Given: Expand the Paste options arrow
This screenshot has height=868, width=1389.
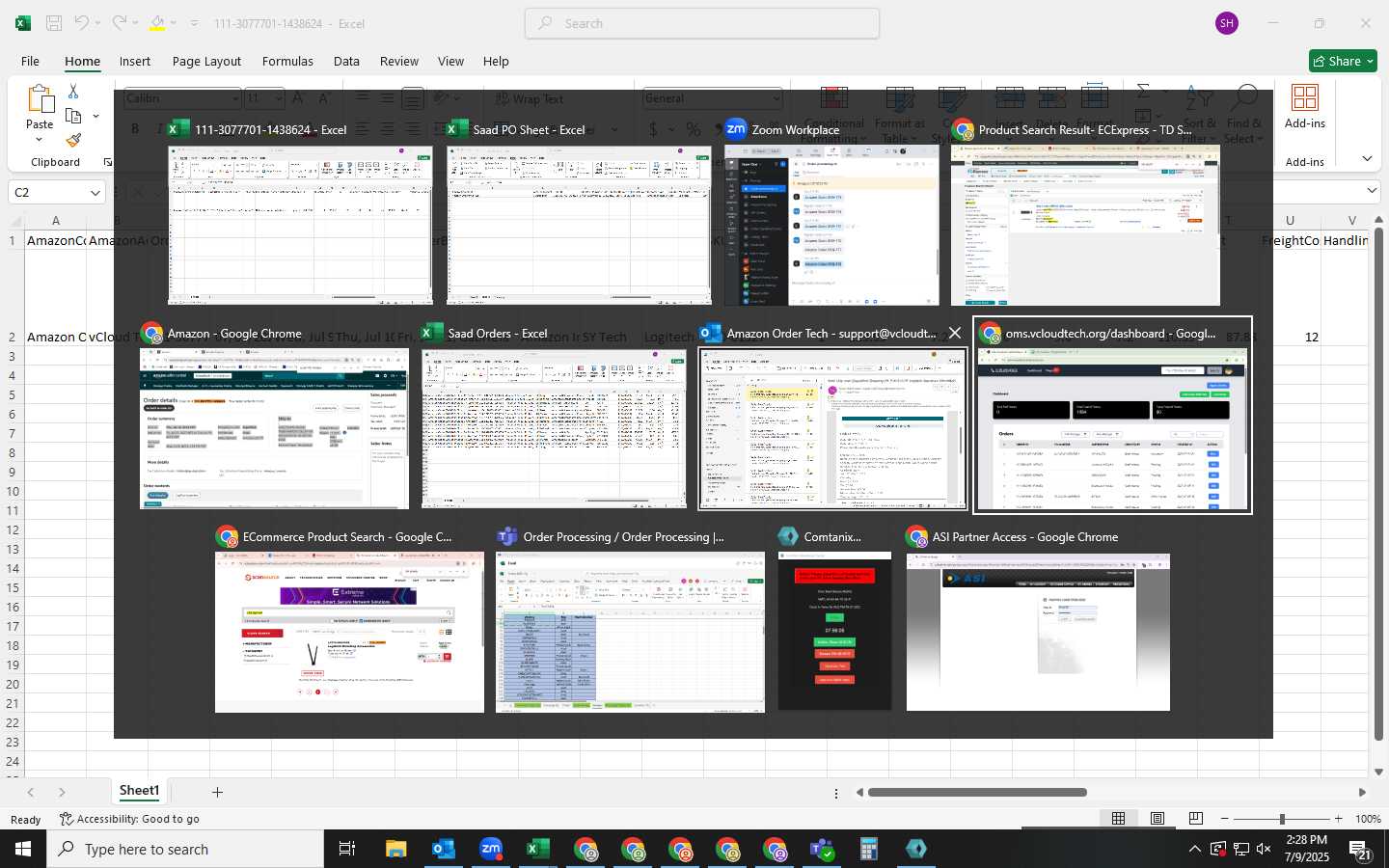Looking at the screenshot, I should pos(40,140).
